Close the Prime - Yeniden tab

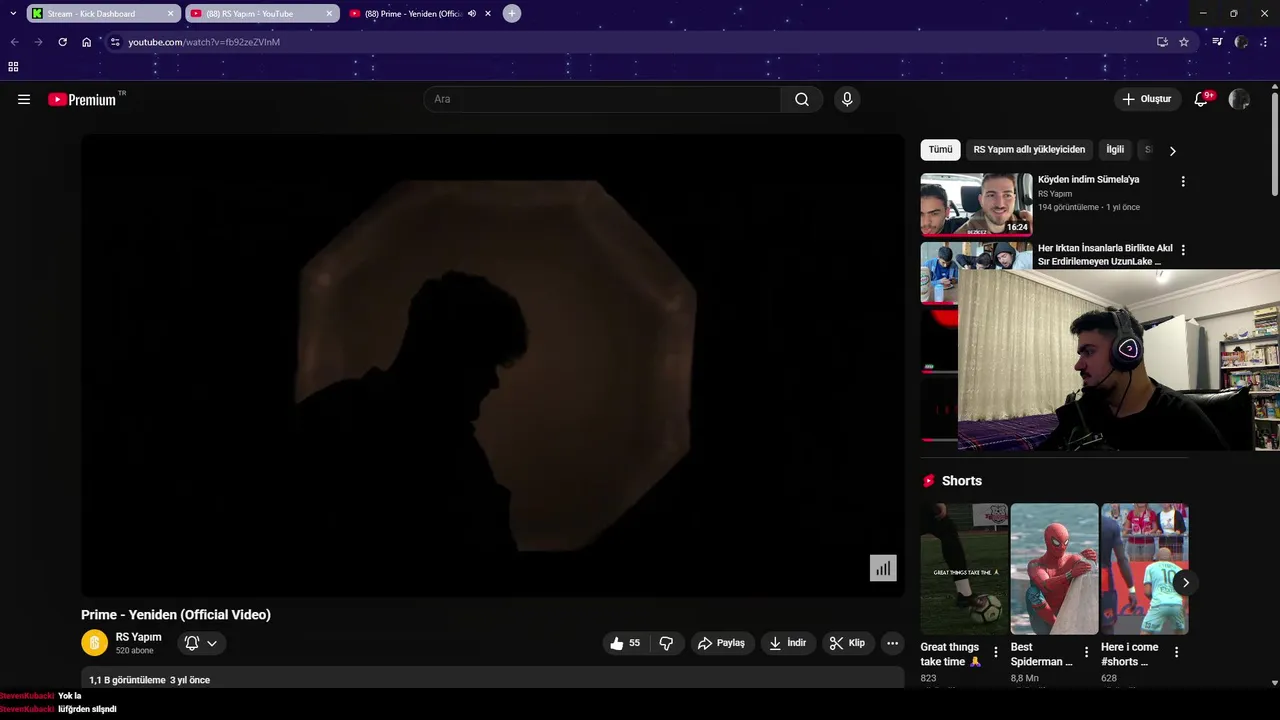coord(488,13)
